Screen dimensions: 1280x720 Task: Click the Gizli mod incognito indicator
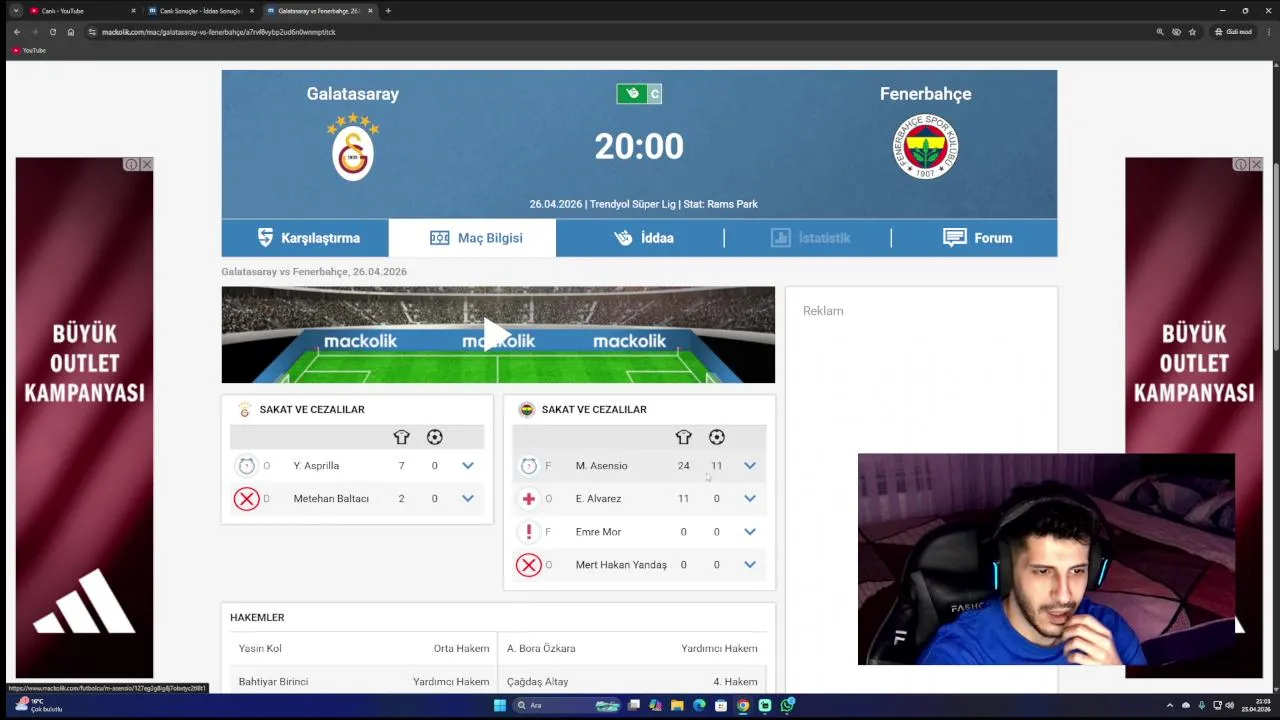(x=1233, y=32)
